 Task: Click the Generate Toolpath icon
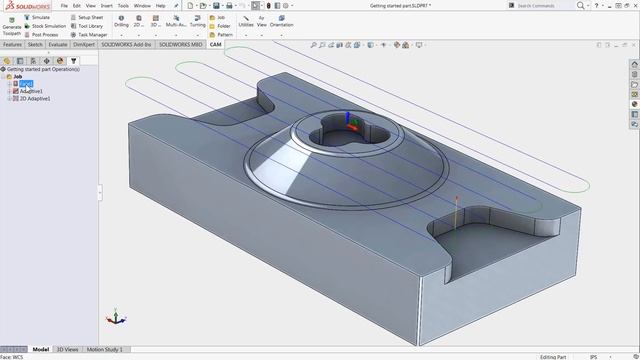click(12, 20)
